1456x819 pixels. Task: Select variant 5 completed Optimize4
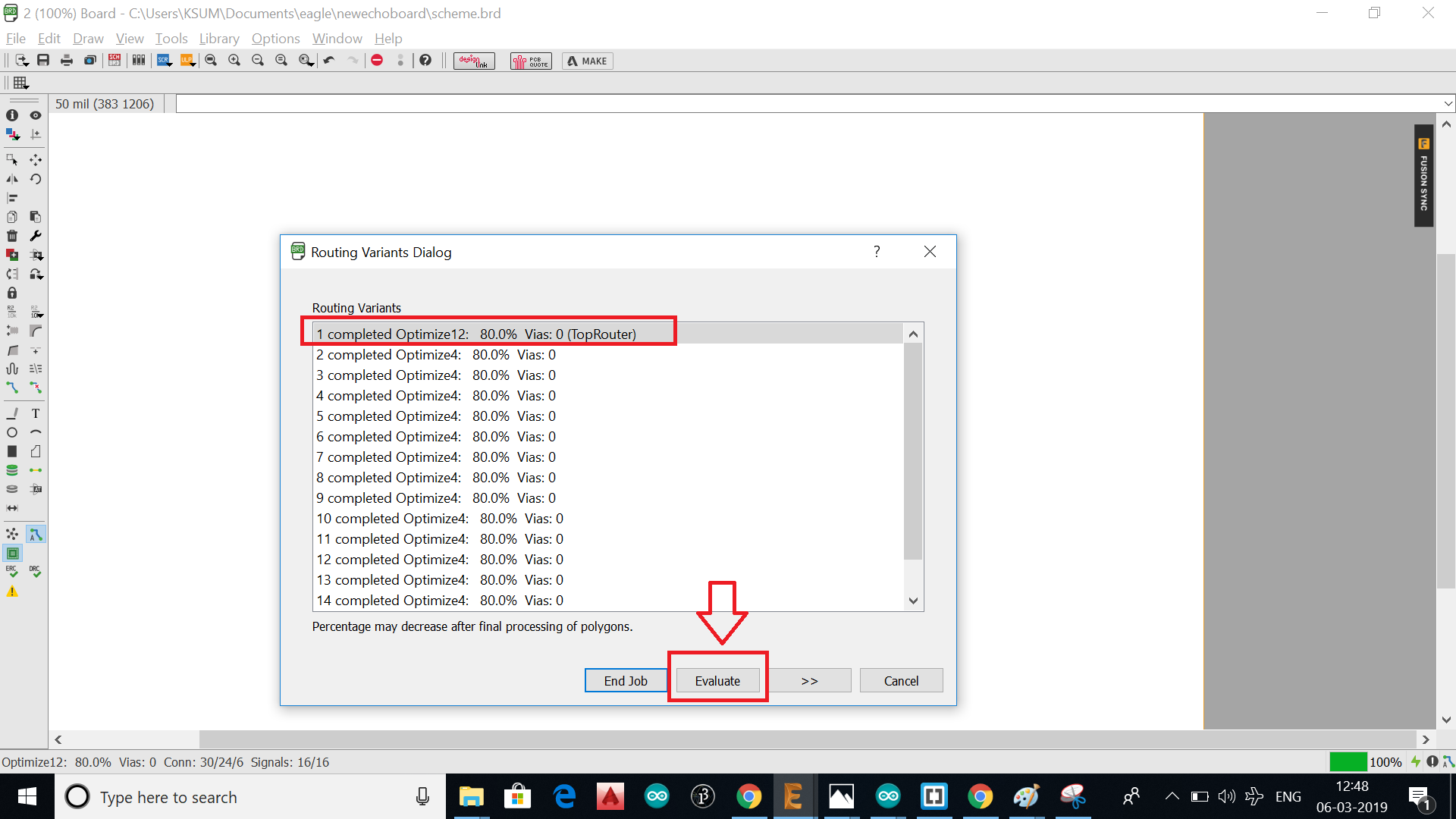[x=436, y=416]
